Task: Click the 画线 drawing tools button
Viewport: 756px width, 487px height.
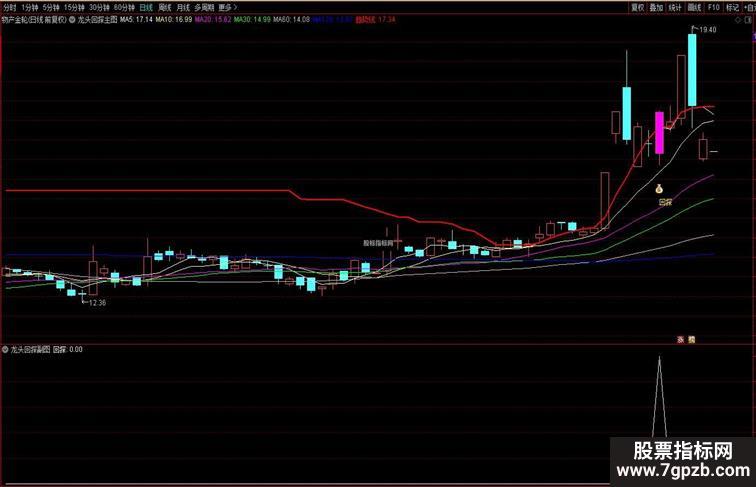Action: click(694, 7)
